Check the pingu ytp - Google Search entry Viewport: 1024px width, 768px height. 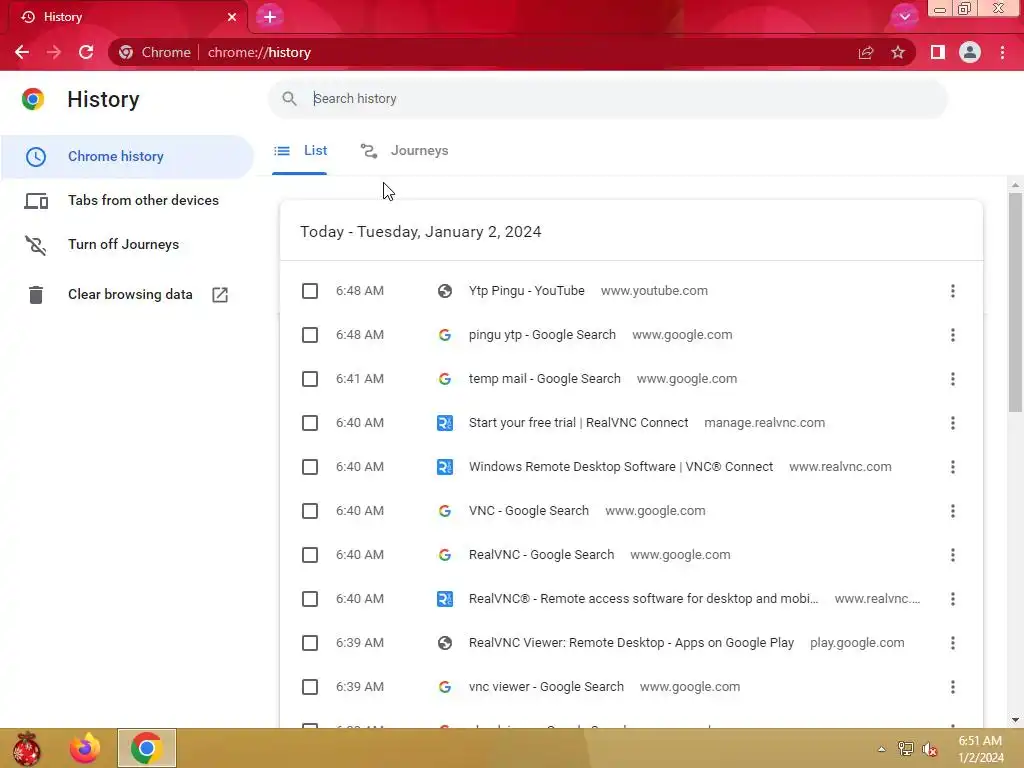tap(310, 335)
